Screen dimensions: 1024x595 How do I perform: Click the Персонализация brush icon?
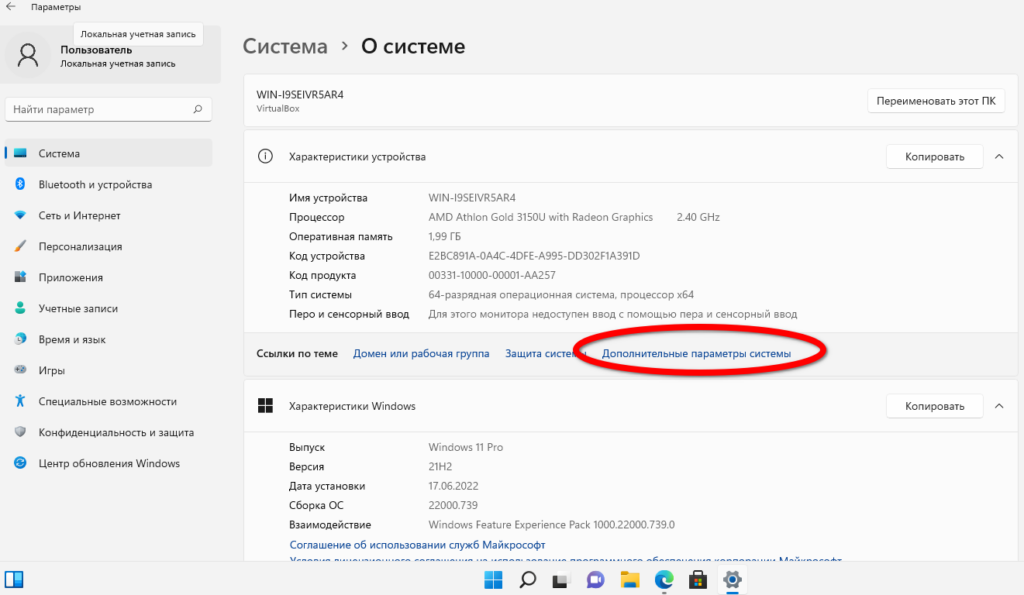[x=20, y=246]
